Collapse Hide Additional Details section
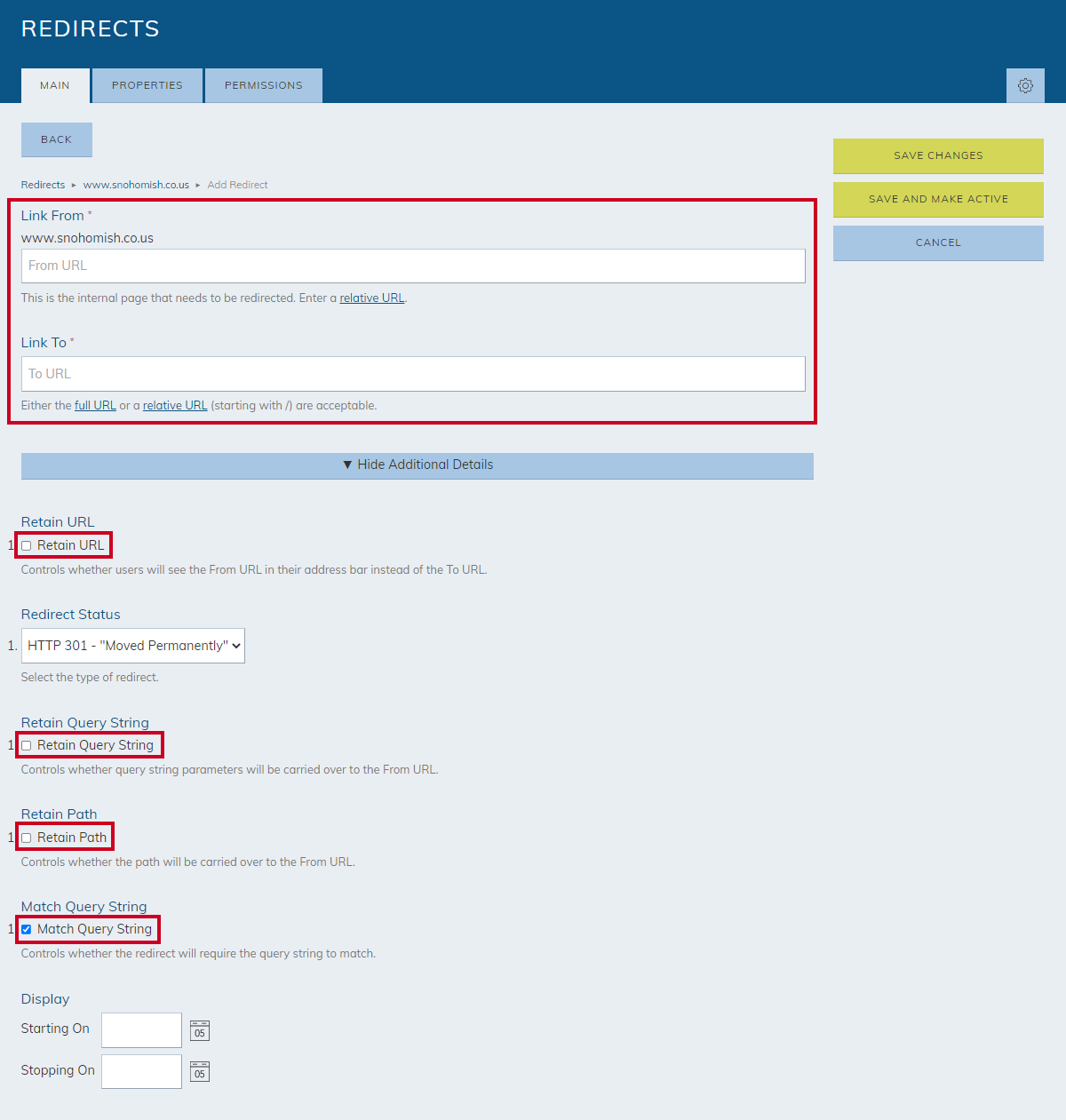Screen dimensions: 1066x1120 (418, 465)
